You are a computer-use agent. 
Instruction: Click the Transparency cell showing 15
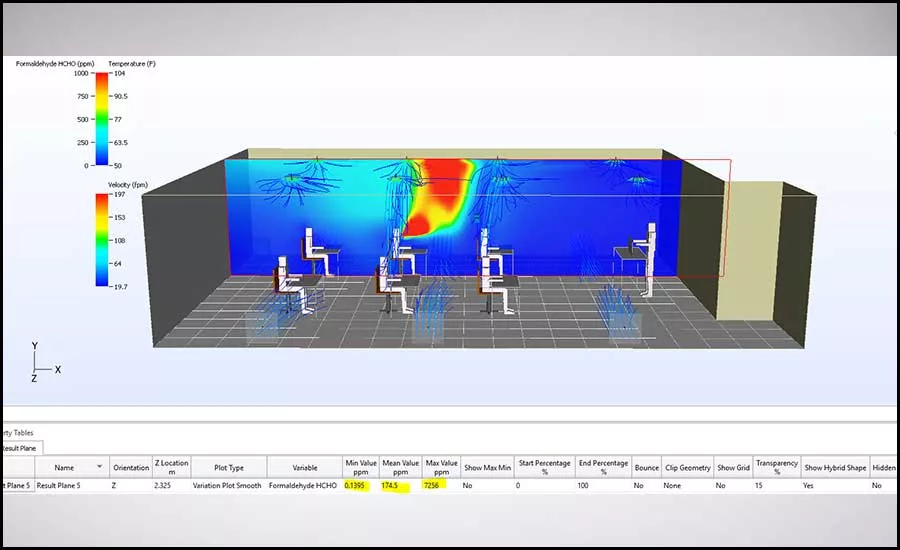777,485
